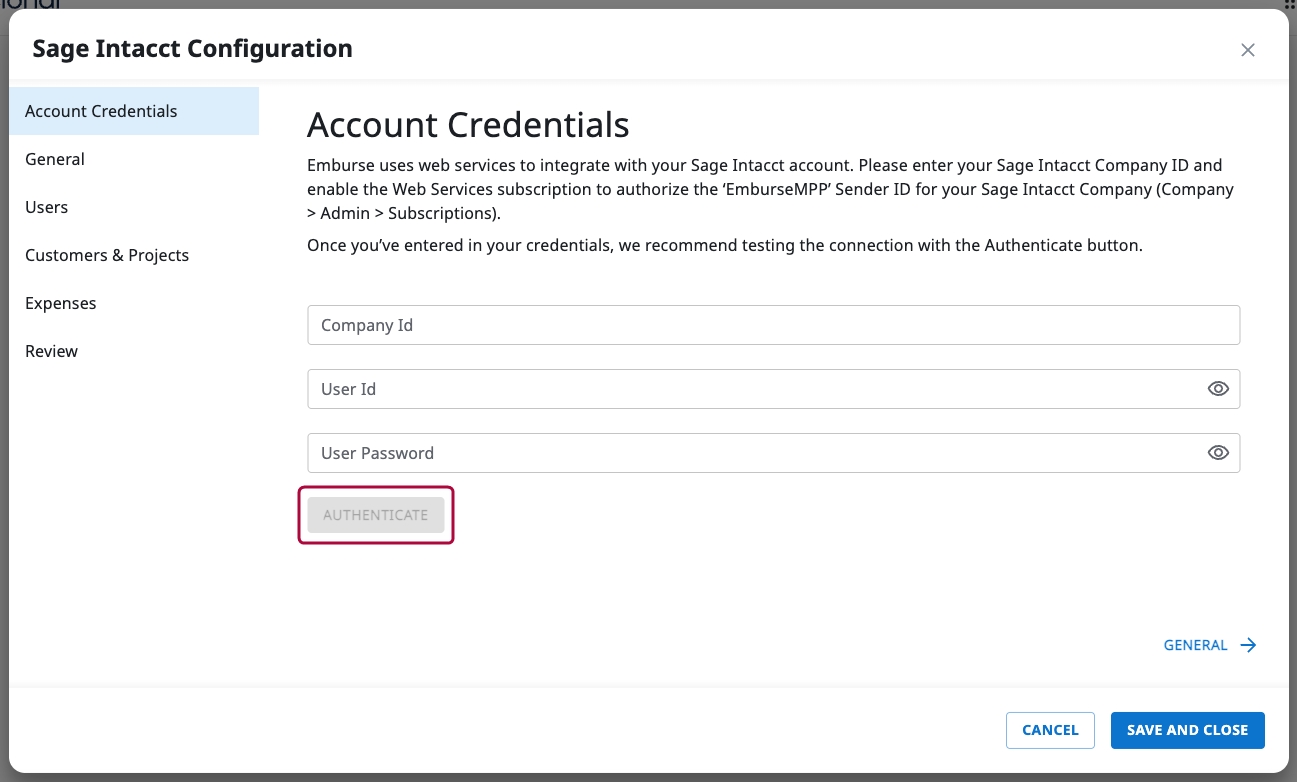The width and height of the screenshot is (1297, 782).
Task: Click the Account Credentials page heading
Action: coord(468,125)
